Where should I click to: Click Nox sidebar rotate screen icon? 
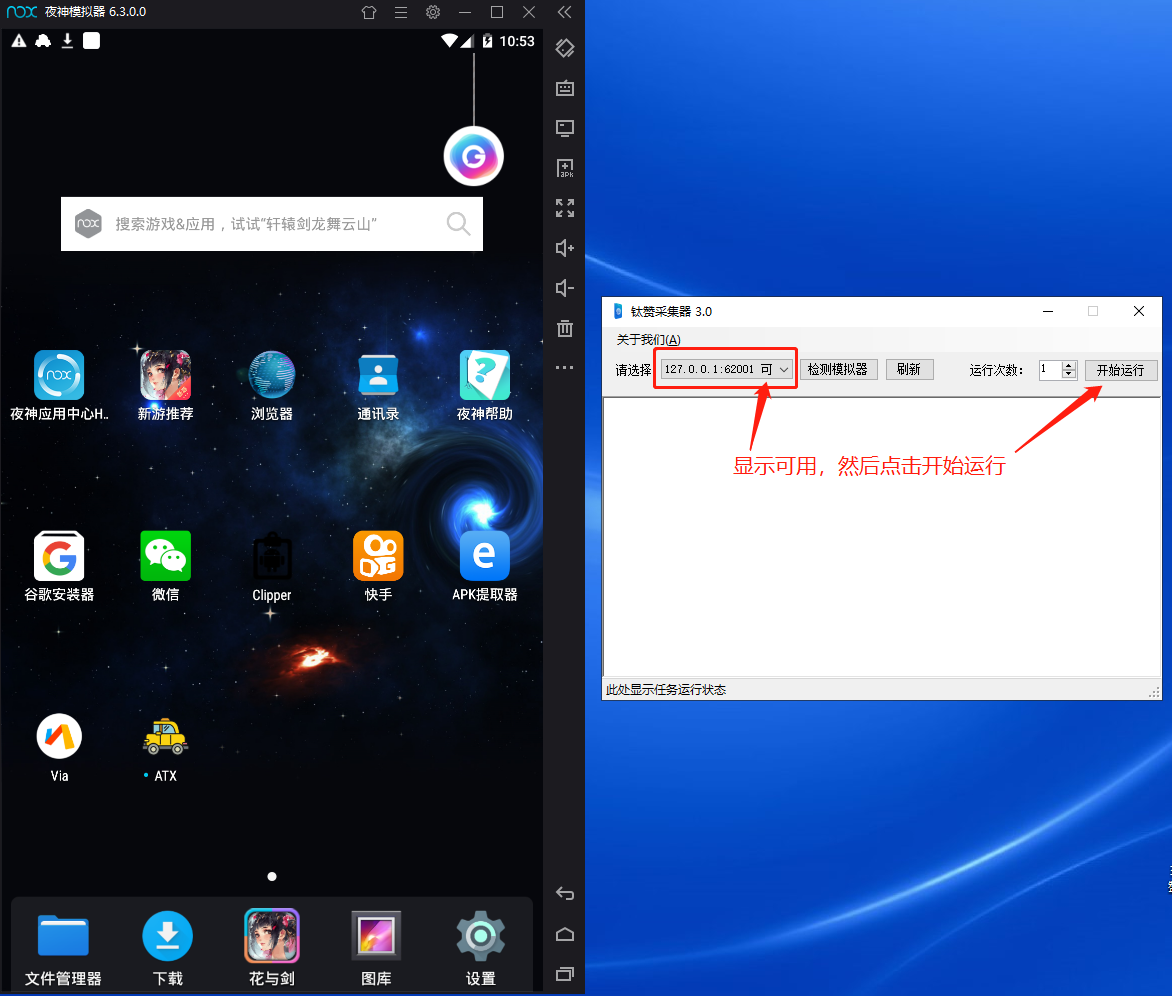[565, 48]
